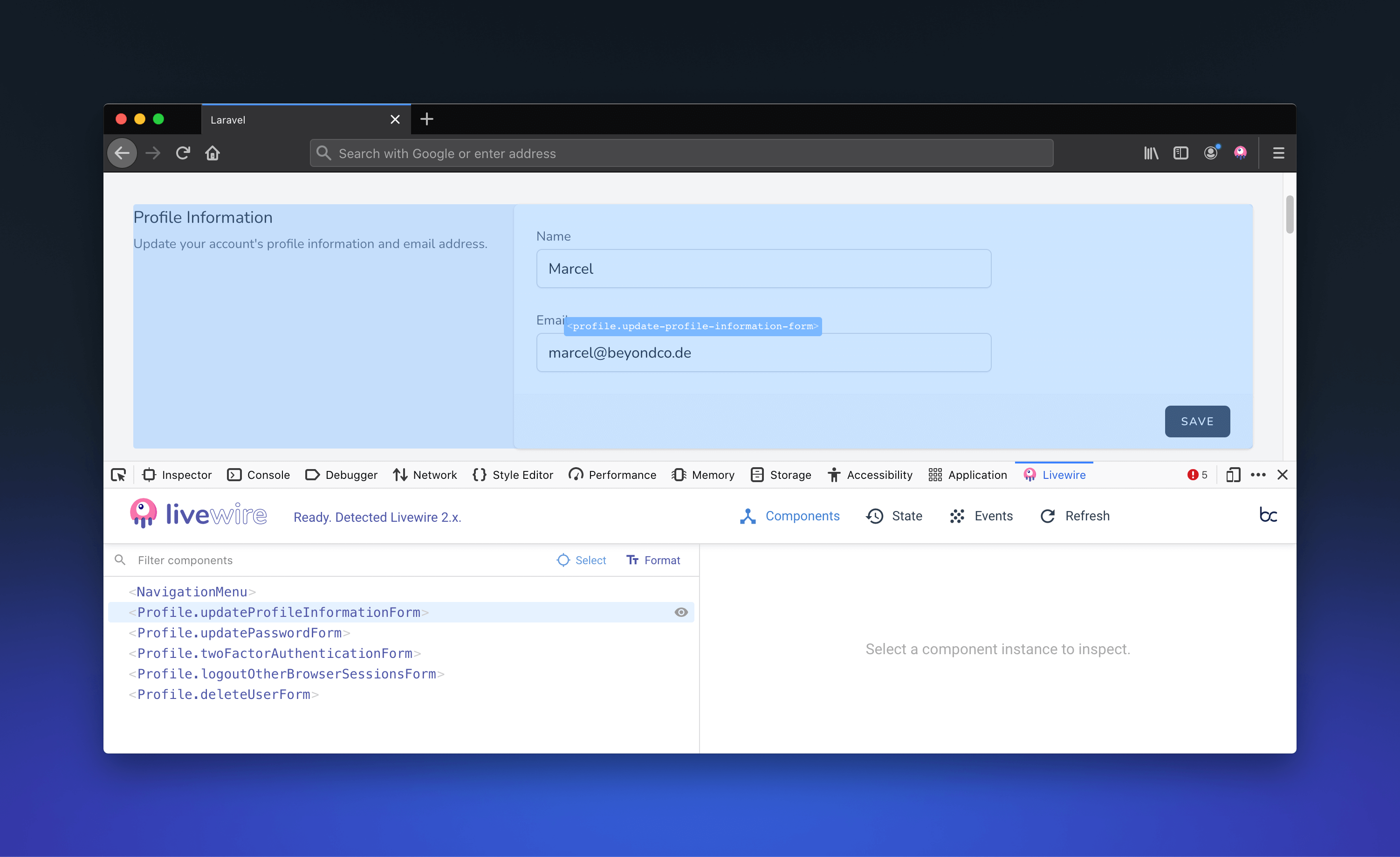The width and height of the screenshot is (1400, 857).
Task: Toggle Format component names
Action: click(x=653, y=560)
